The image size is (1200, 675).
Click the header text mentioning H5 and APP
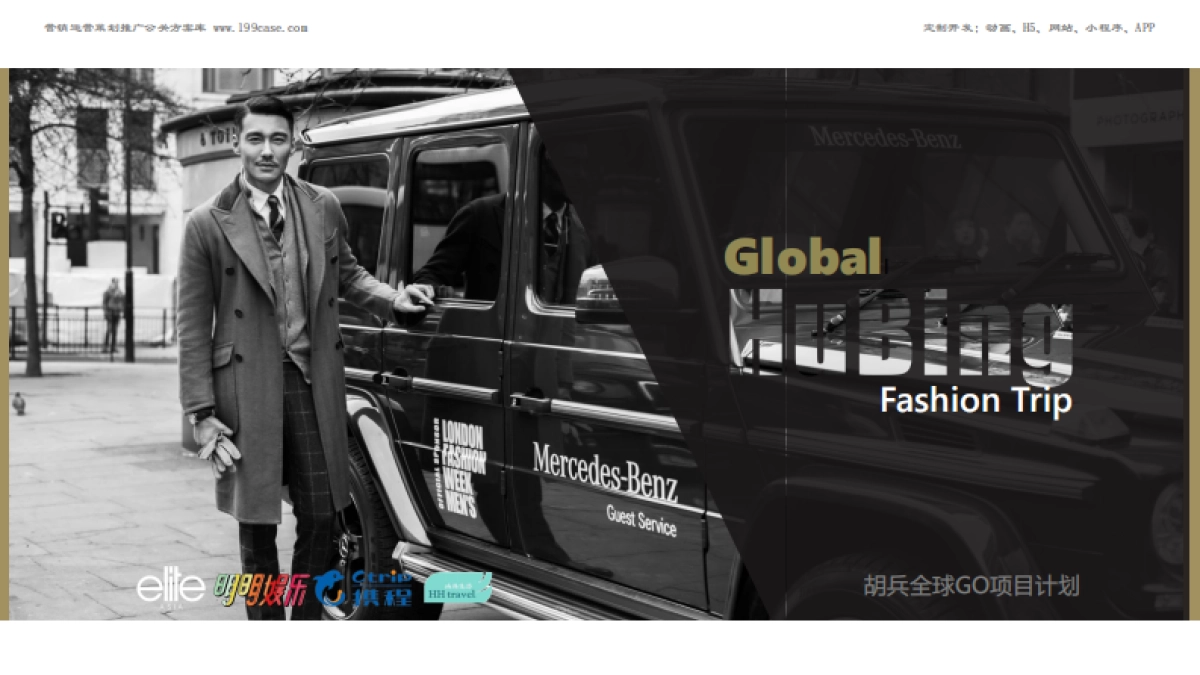(x=1038, y=28)
